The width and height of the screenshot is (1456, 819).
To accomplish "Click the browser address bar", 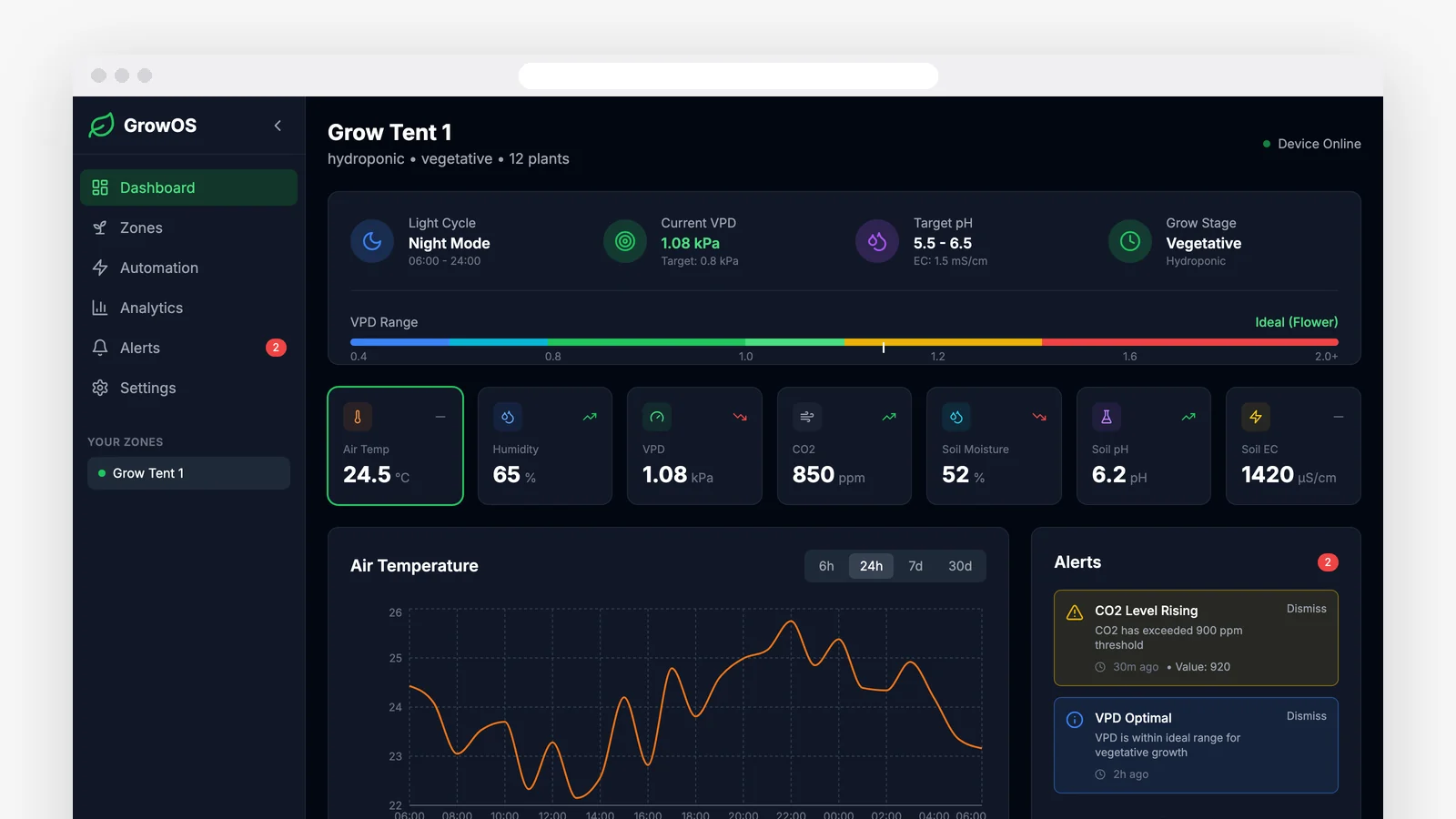I will coord(728,76).
